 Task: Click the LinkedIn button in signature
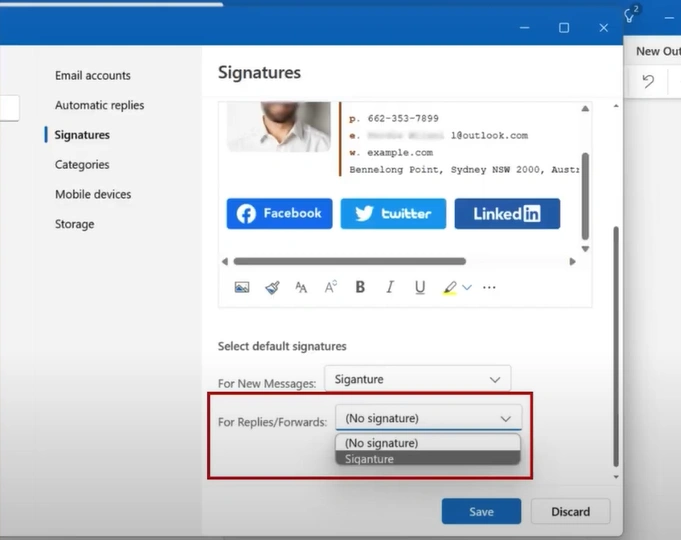click(x=507, y=213)
